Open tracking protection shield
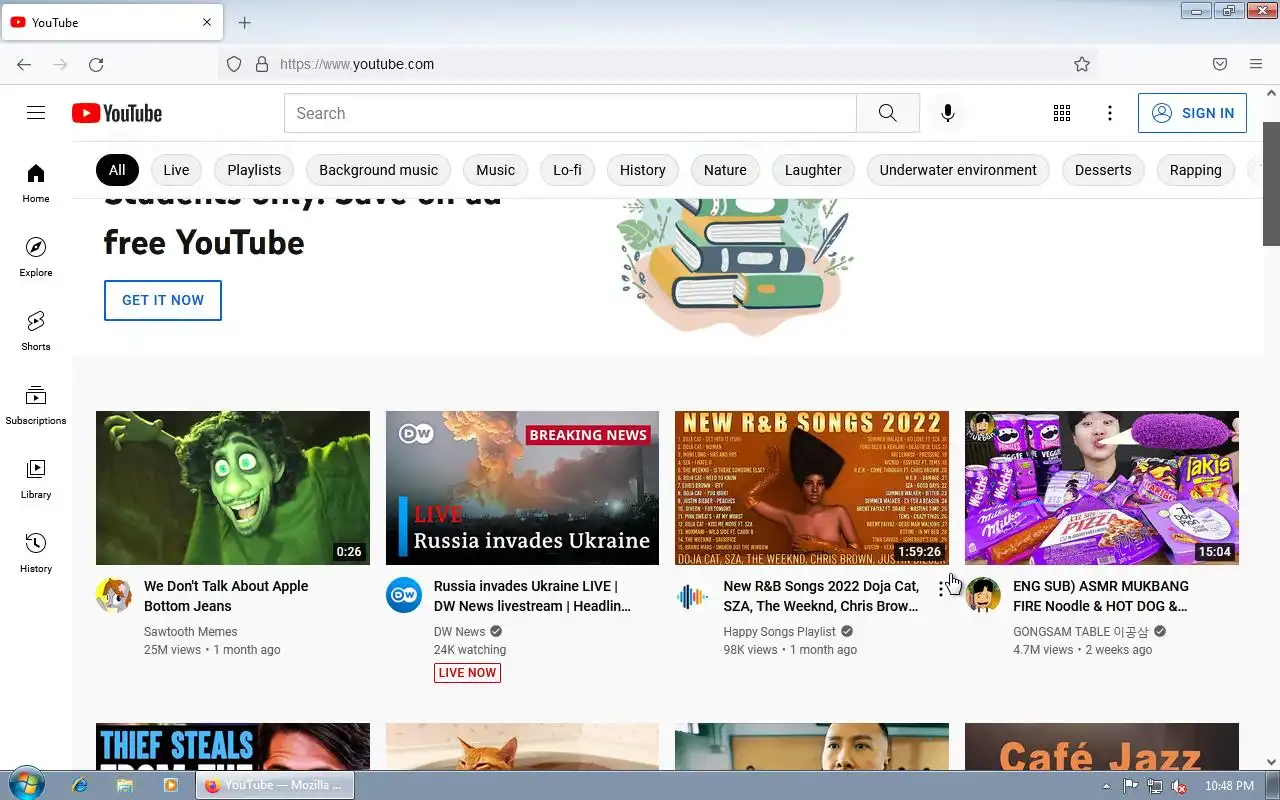The height and width of the screenshot is (800, 1280). (x=234, y=64)
